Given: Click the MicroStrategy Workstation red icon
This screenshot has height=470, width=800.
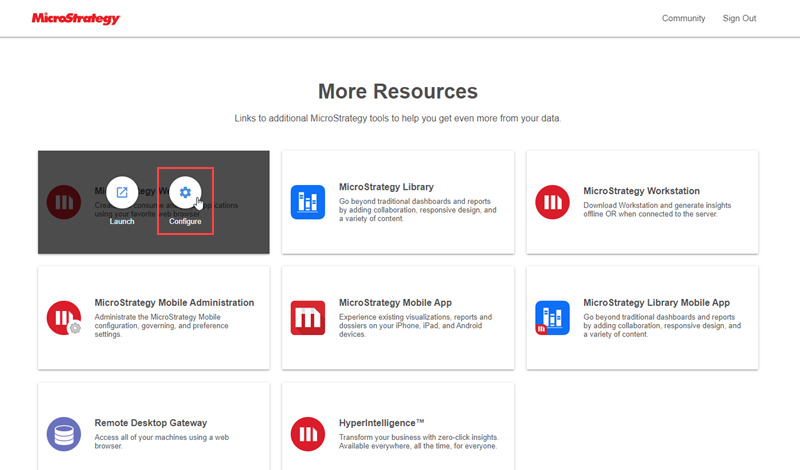Looking at the screenshot, I should [x=552, y=202].
